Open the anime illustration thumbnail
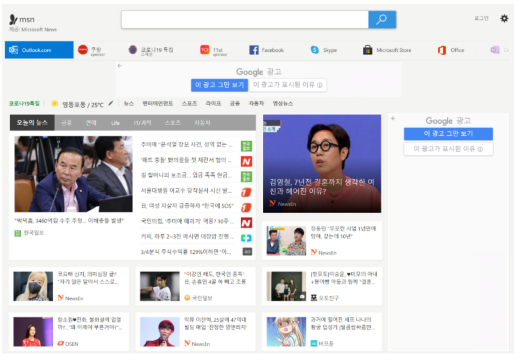 click(x=286, y=332)
